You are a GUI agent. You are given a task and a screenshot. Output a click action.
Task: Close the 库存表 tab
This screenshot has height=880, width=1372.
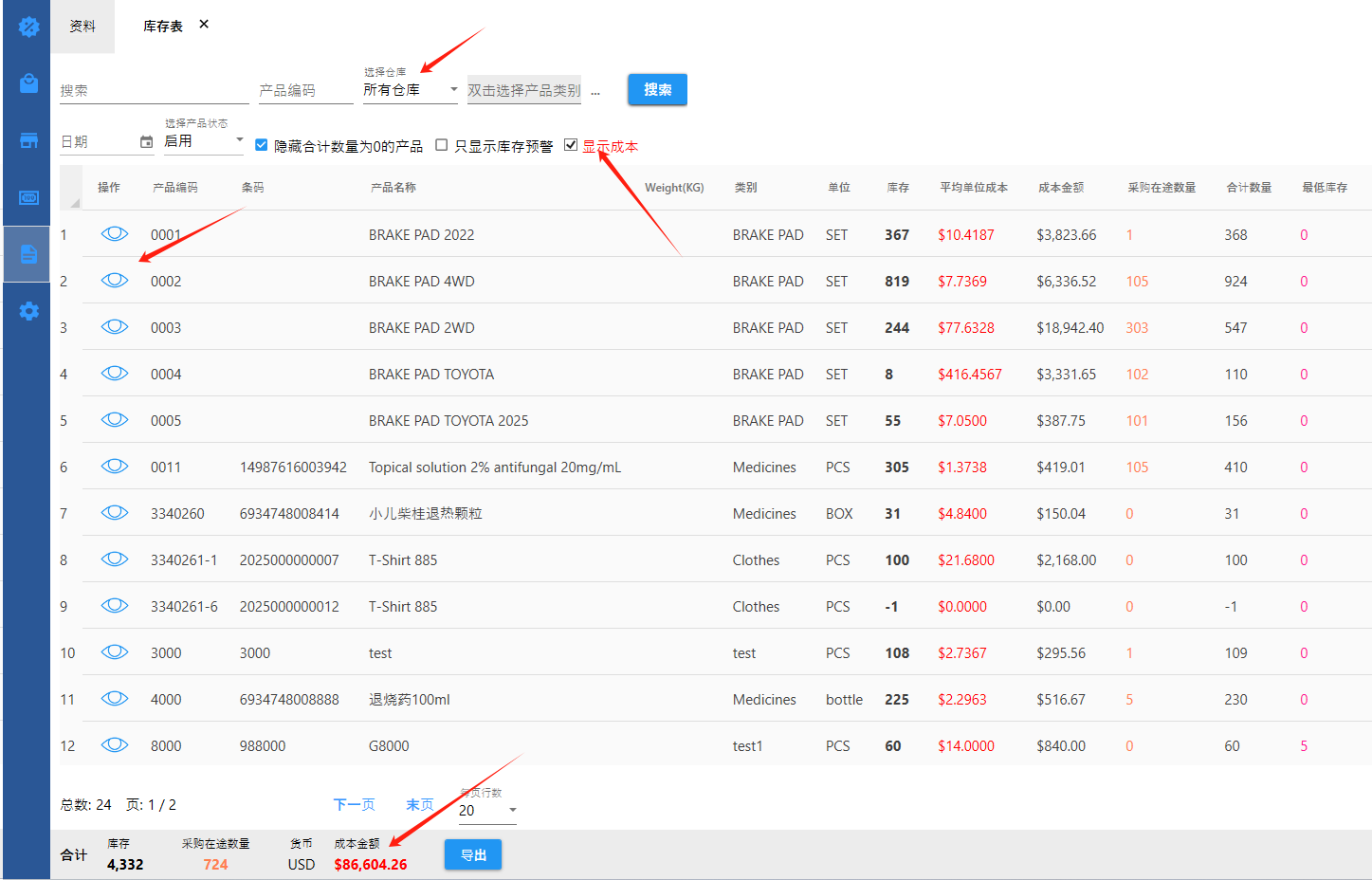click(204, 25)
